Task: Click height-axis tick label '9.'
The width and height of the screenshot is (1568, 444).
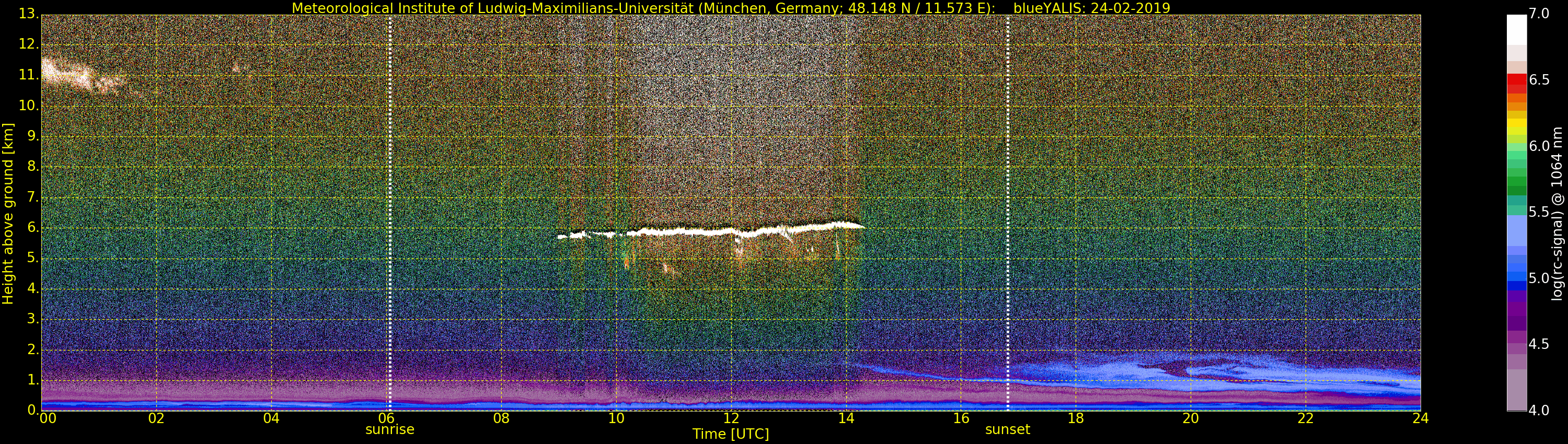Action: (33, 136)
